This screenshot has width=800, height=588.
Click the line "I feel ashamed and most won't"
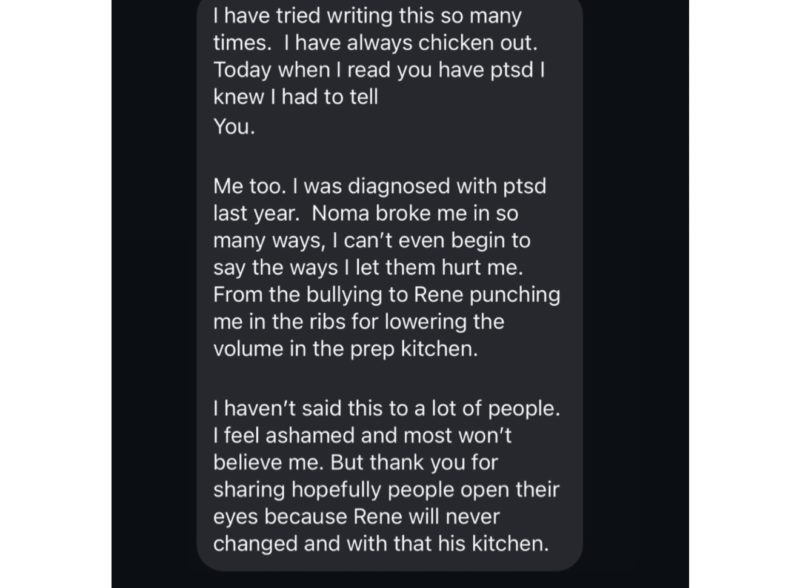(358, 437)
